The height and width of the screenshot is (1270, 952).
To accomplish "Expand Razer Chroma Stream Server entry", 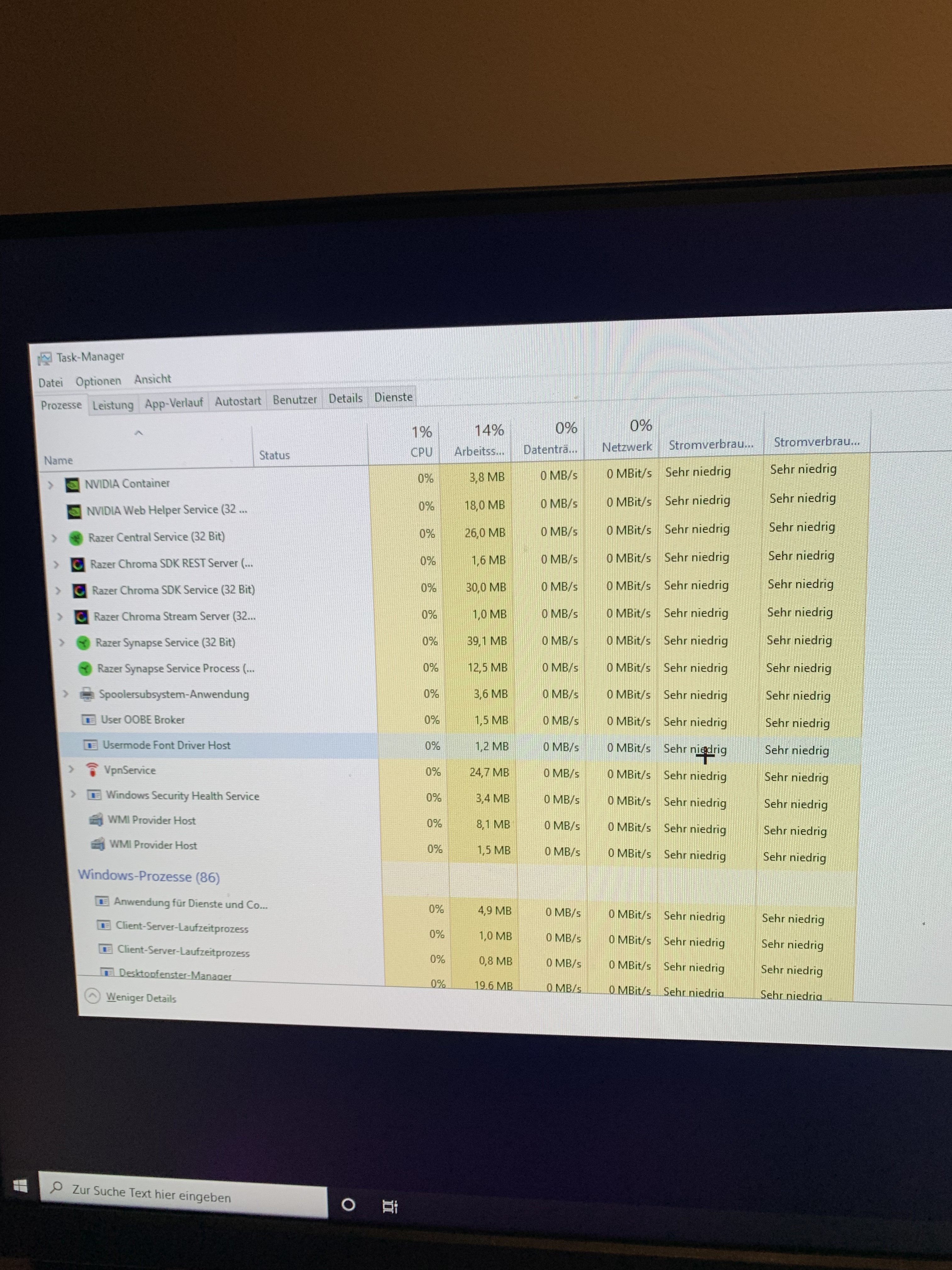I will click(x=60, y=617).
